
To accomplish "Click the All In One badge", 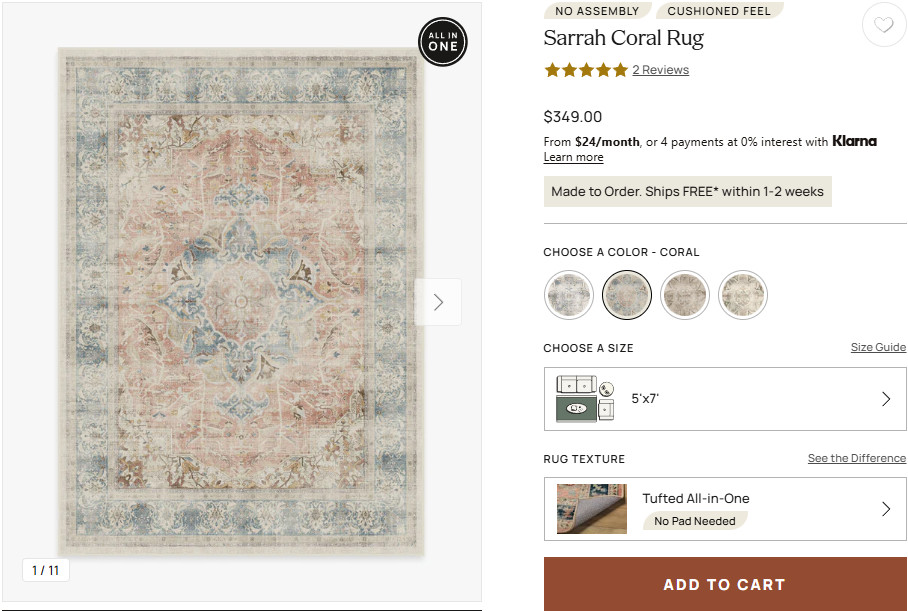I will [442, 41].
